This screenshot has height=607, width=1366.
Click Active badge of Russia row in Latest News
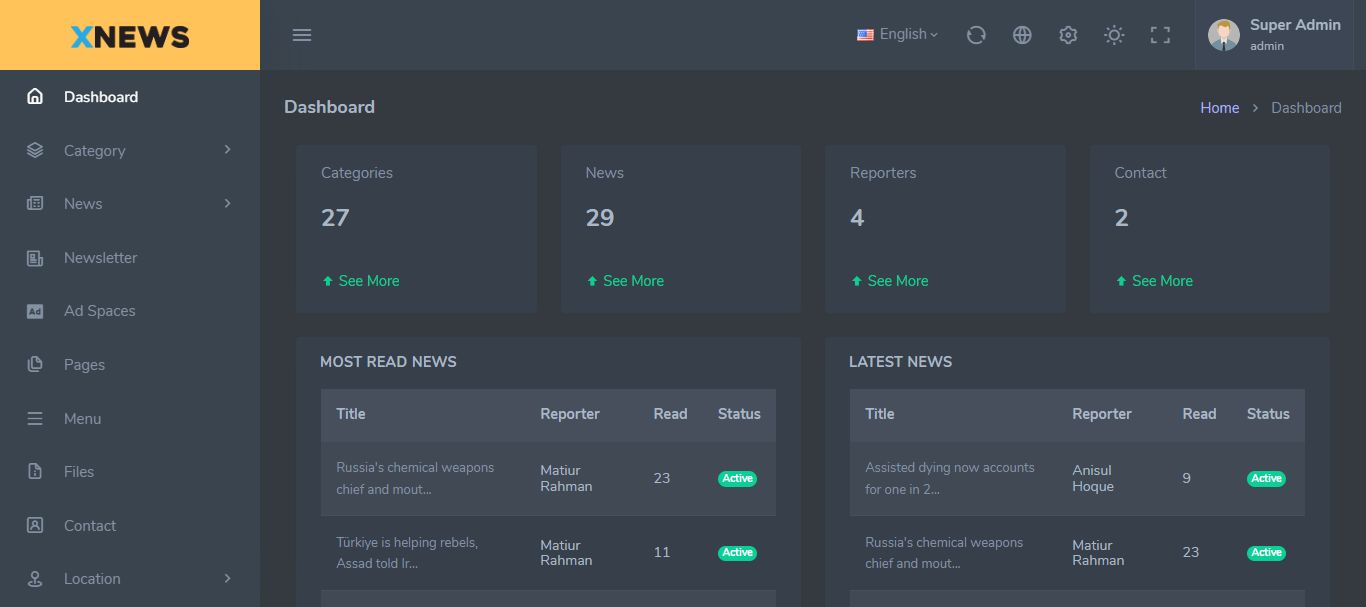point(1266,553)
